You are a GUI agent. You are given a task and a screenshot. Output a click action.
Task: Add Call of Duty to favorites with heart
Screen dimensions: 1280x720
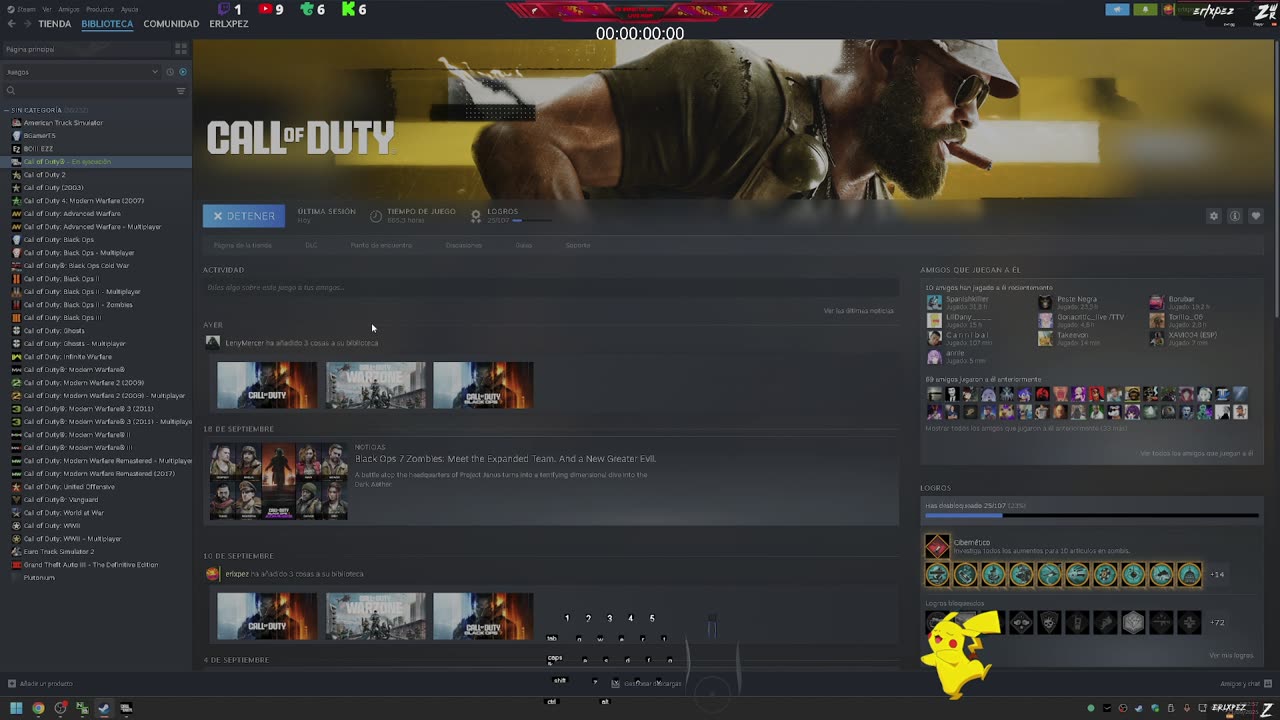[x=1256, y=216]
